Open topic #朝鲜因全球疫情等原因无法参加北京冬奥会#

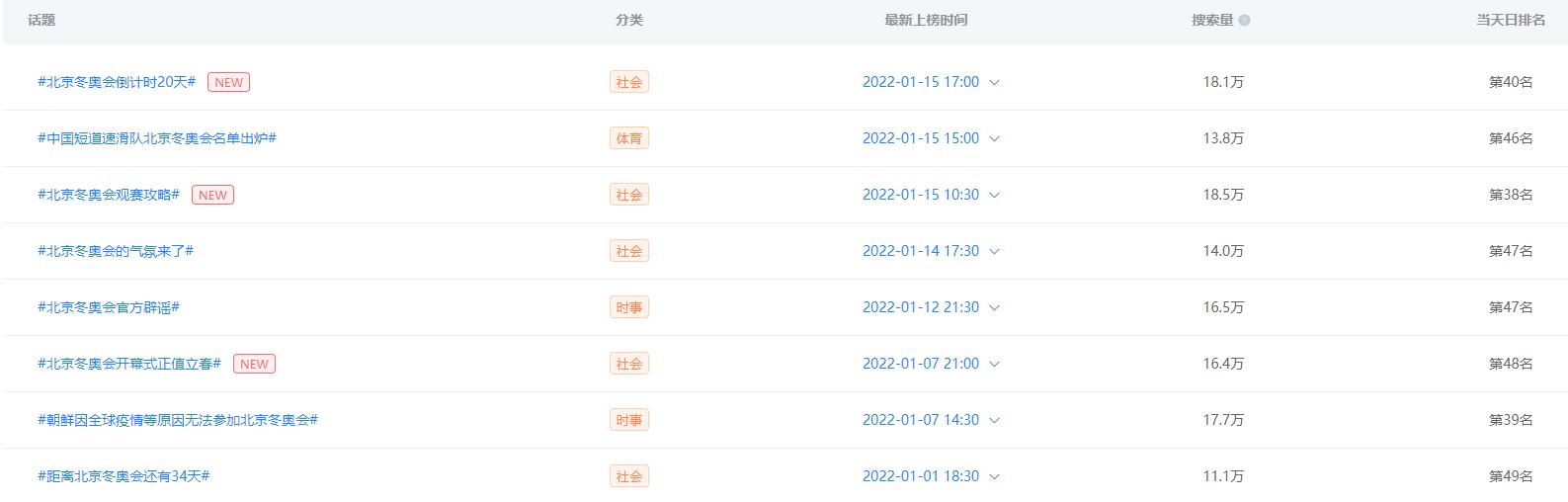(x=177, y=420)
